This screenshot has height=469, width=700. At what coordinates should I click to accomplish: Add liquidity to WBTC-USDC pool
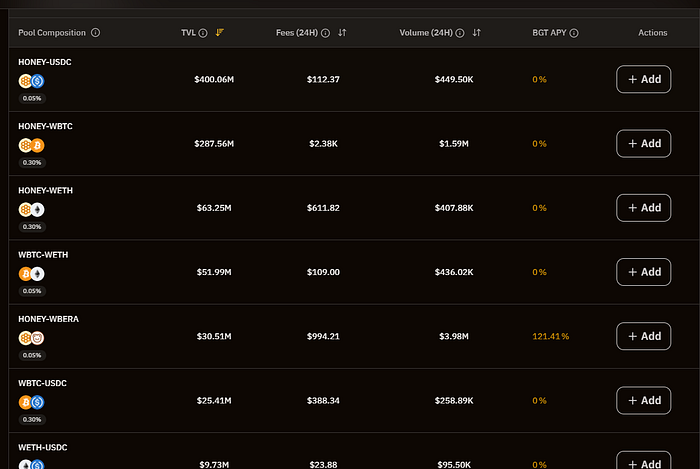pos(643,400)
